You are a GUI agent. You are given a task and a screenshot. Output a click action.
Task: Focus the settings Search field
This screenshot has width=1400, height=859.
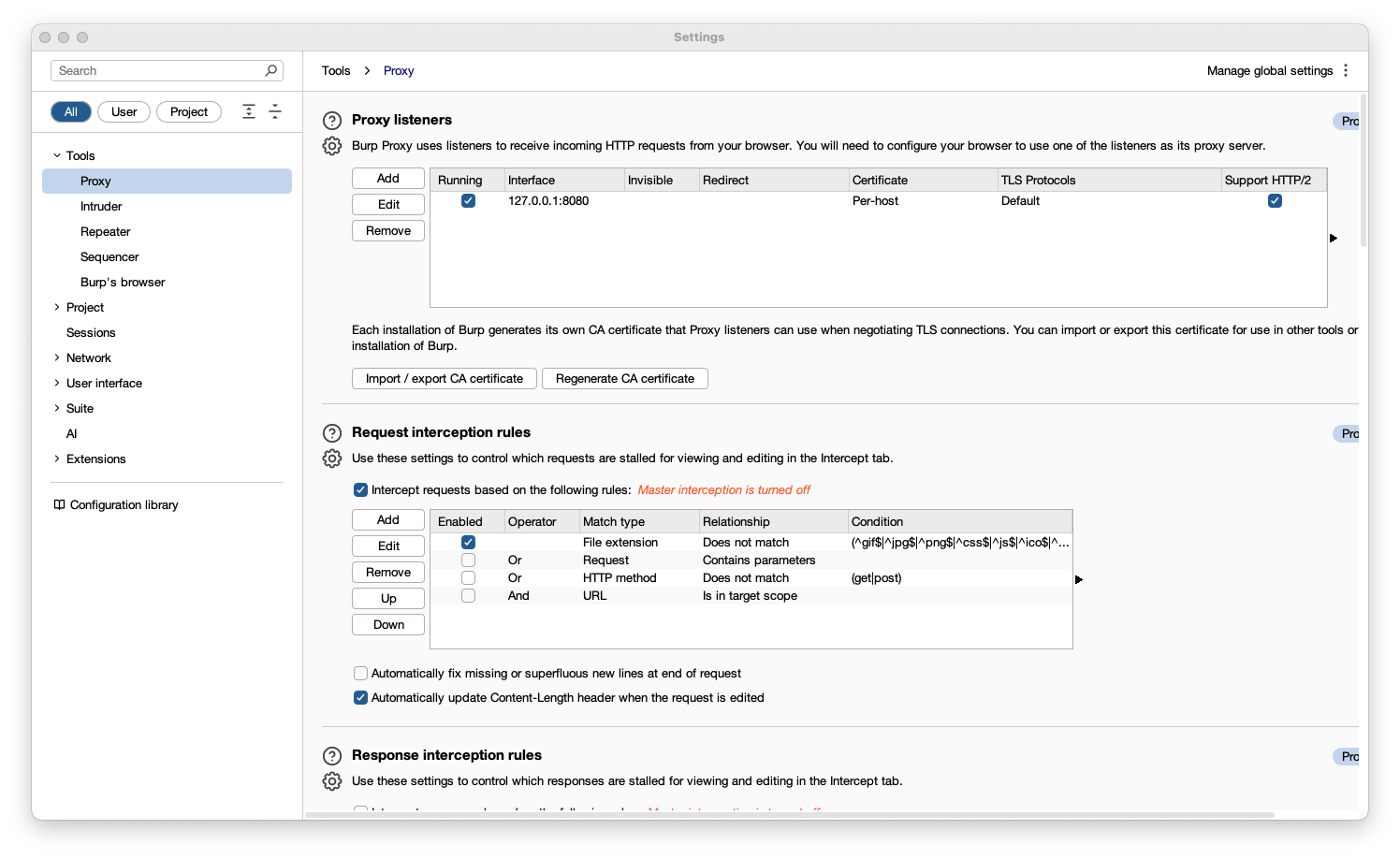(167, 70)
